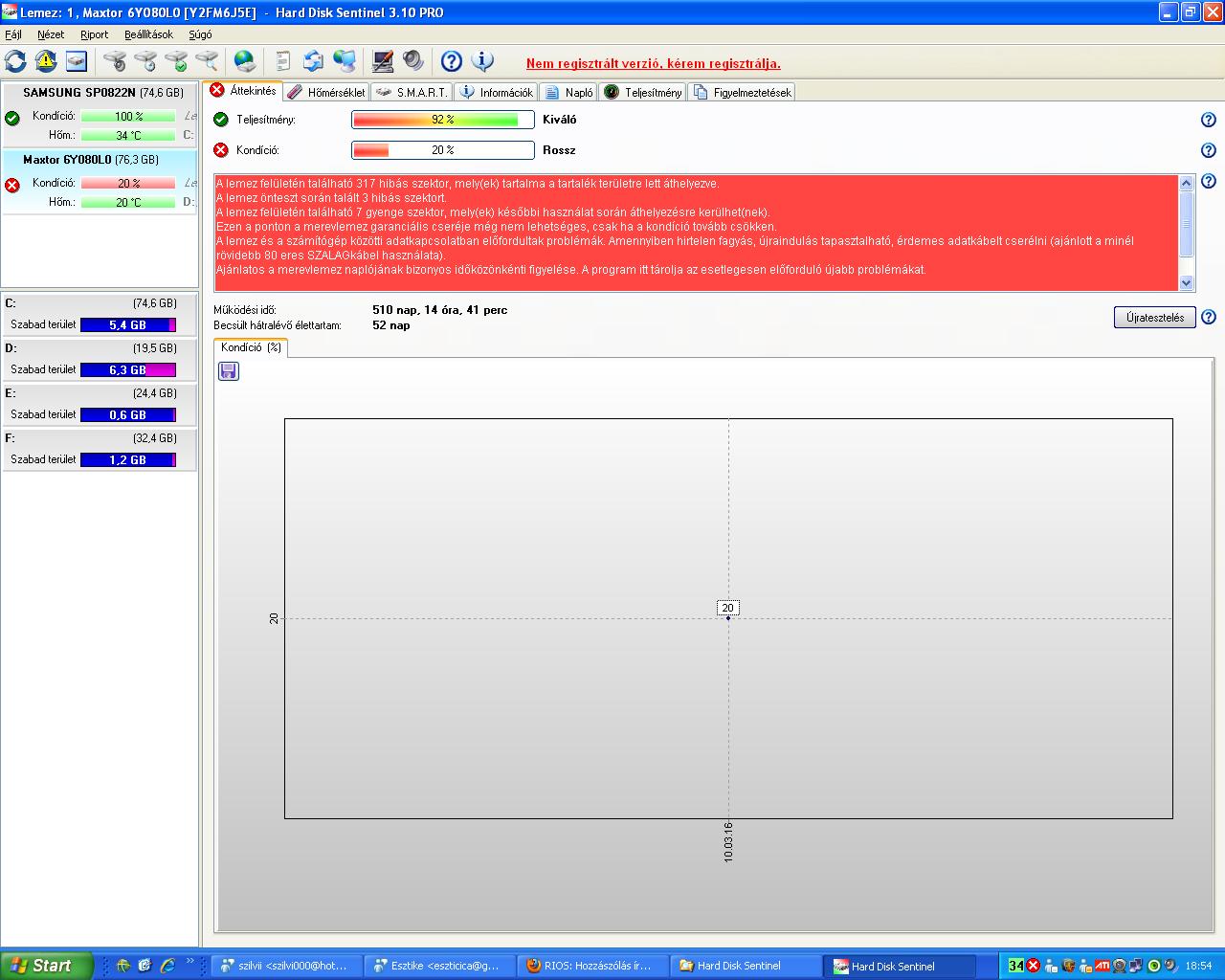1225x980 pixels.
Task: Select the SAMSUNG SP0822N disk entry
Action: [100, 114]
